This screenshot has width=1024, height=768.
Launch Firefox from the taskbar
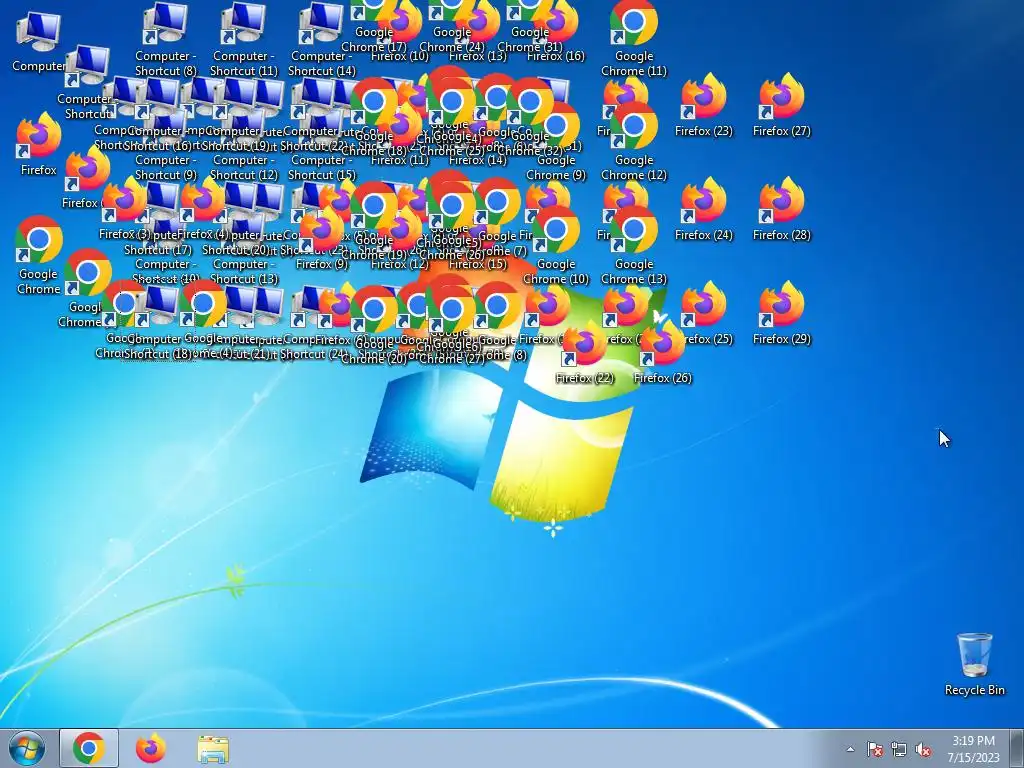pyautogui.click(x=150, y=748)
